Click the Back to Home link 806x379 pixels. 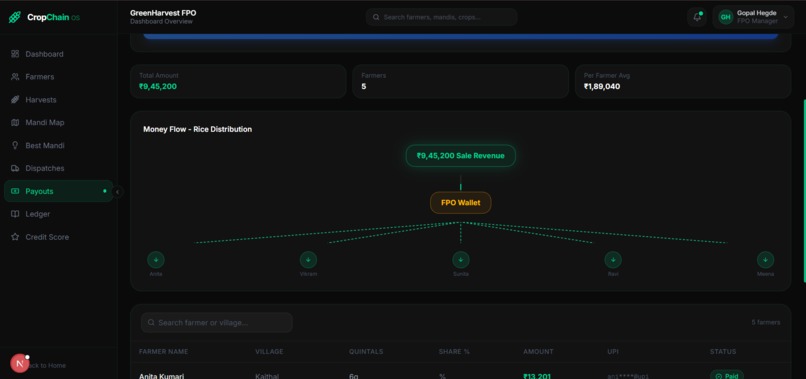coord(45,365)
